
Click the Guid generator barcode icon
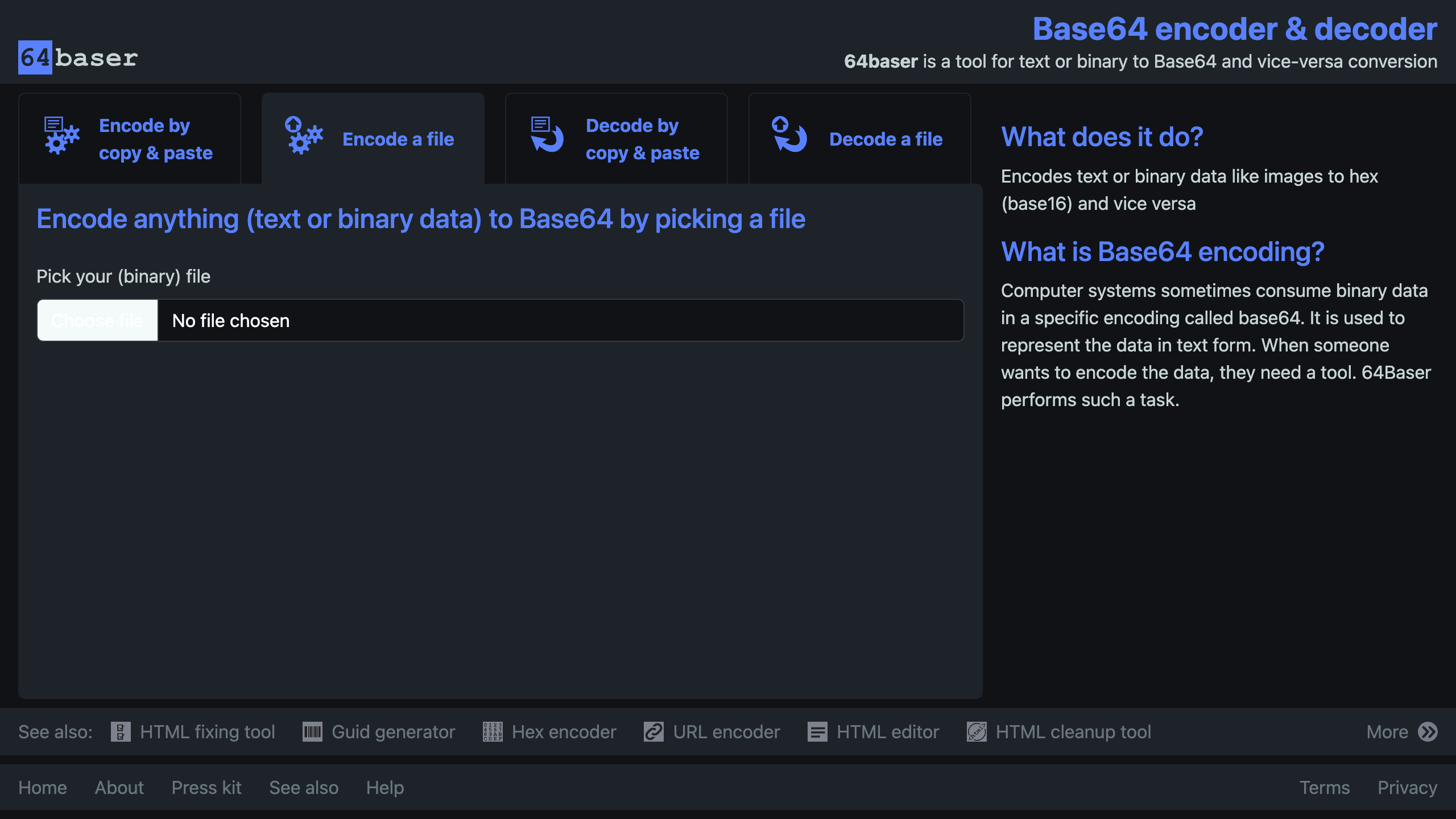click(x=312, y=731)
